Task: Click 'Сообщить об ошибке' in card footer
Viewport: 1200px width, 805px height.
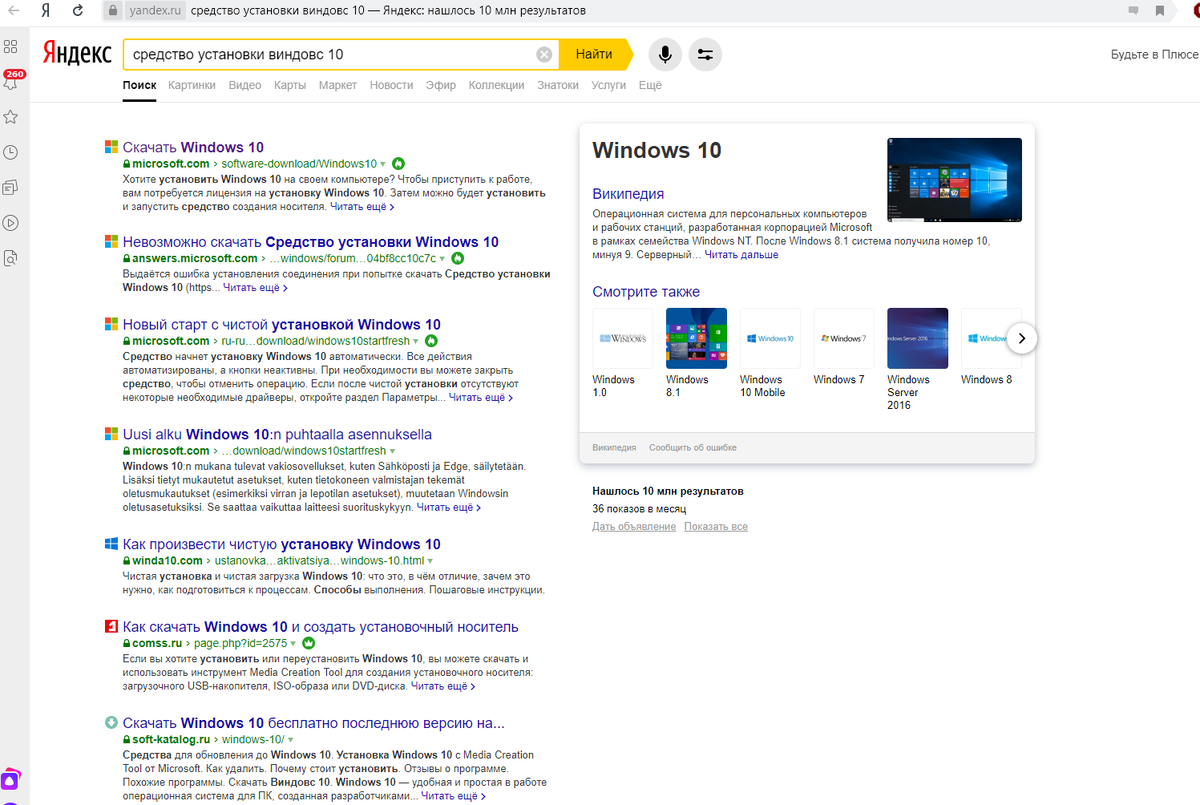Action: 693,448
